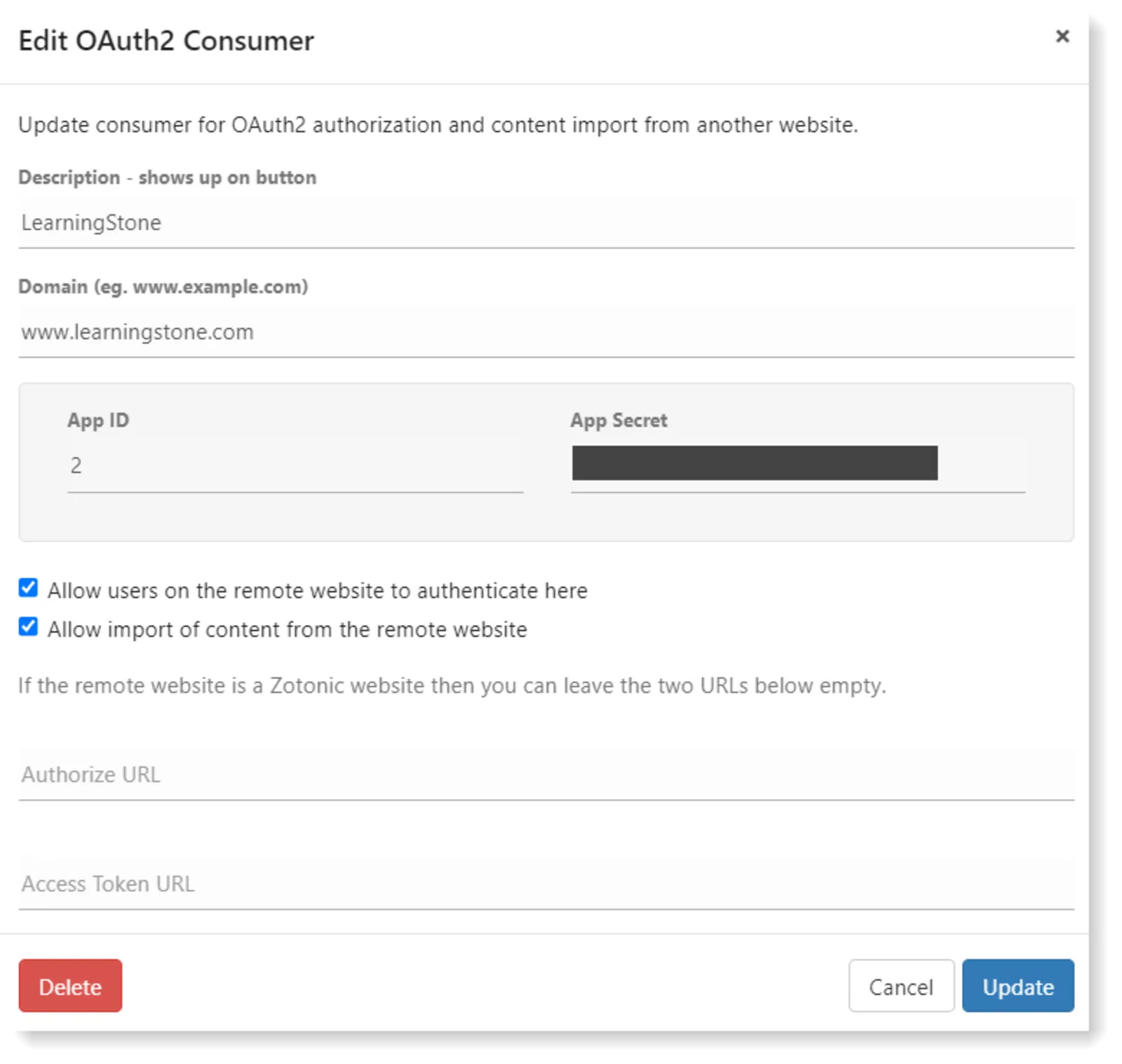Click the Authorize URL input field
This screenshot has height=1064, width=1122.
(x=546, y=775)
